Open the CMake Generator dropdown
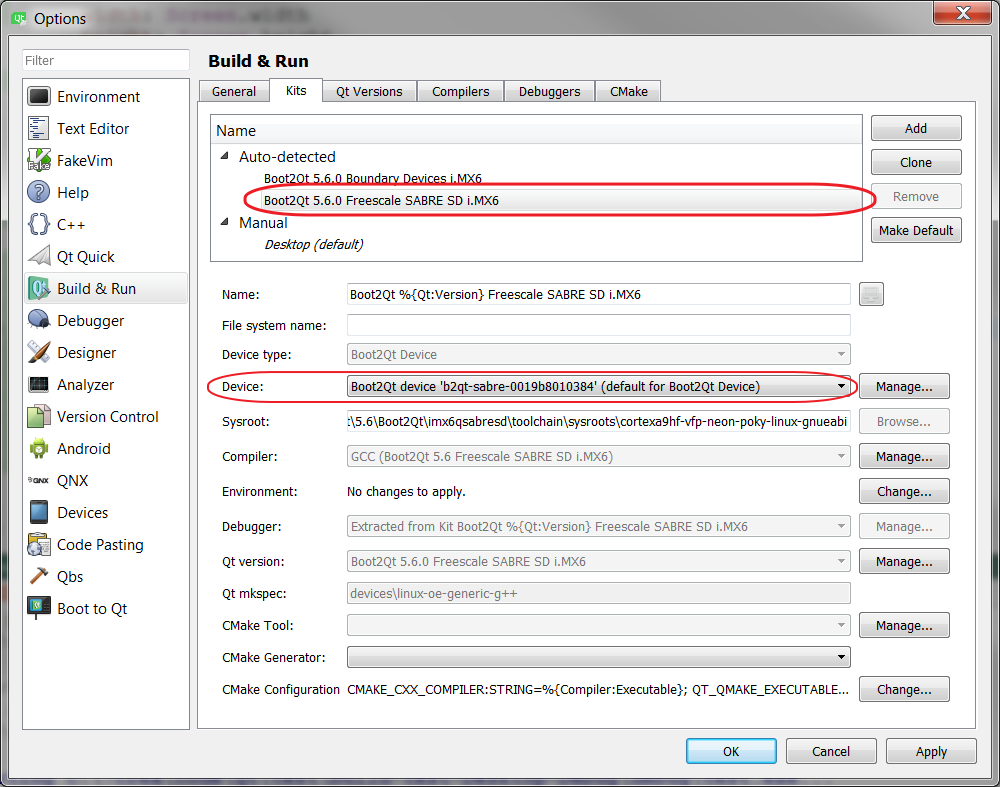 [599, 657]
